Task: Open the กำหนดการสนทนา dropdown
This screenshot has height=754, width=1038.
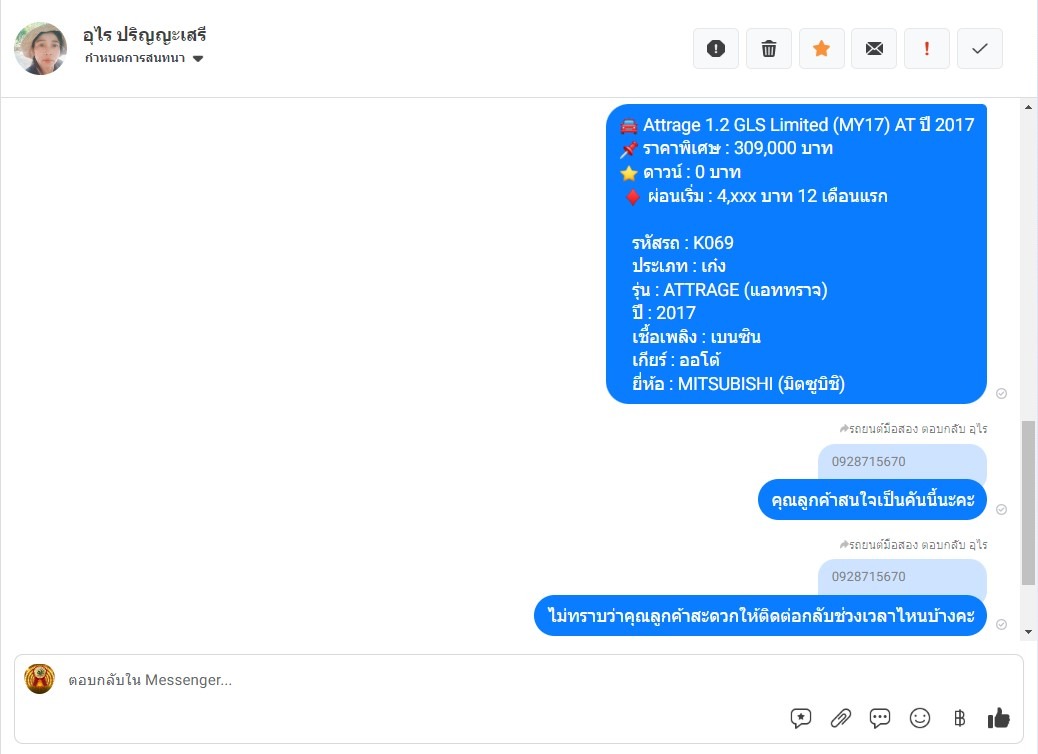Action: click(144, 58)
